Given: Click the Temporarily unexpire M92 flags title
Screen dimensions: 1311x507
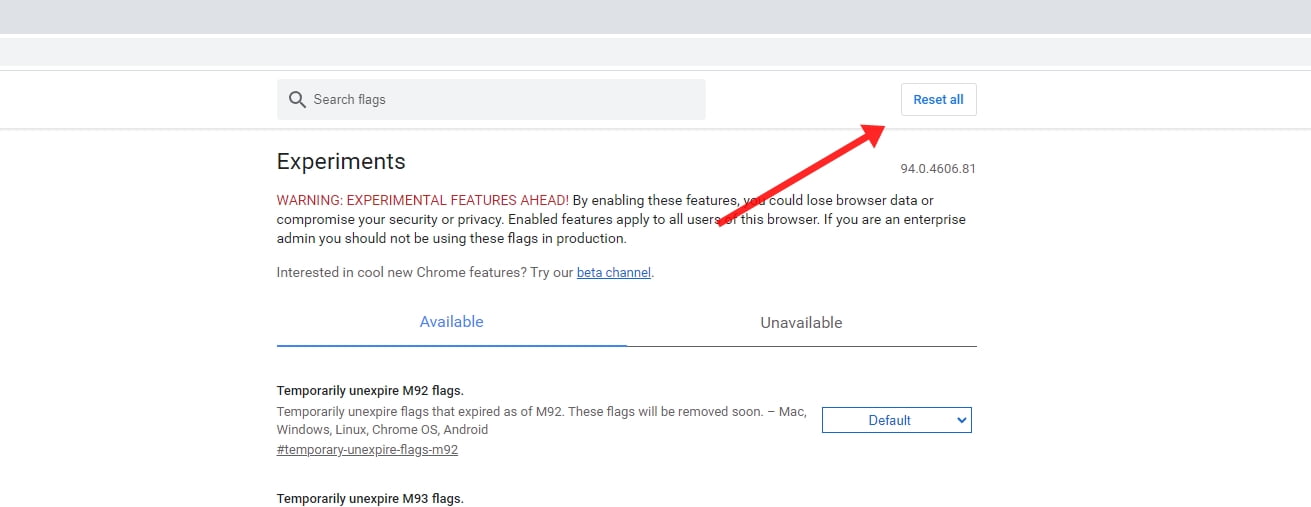Looking at the screenshot, I should pos(370,390).
